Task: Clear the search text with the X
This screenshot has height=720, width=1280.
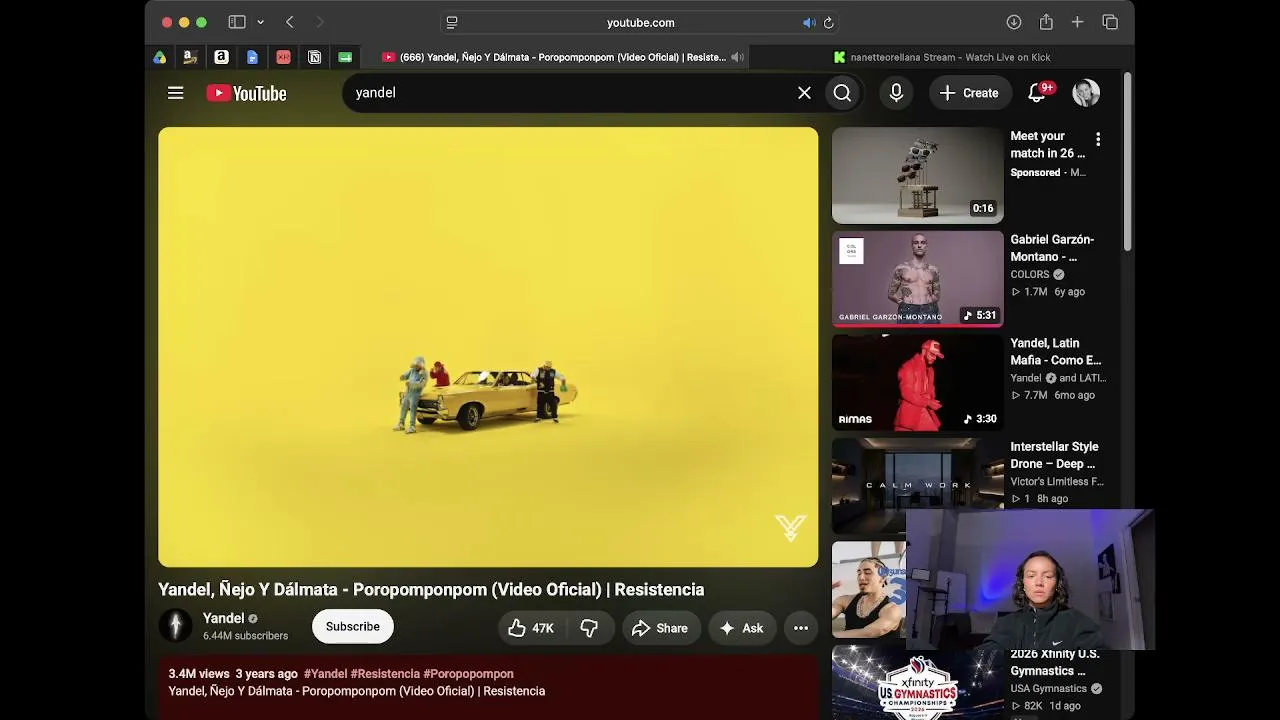Action: click(804, 93)
